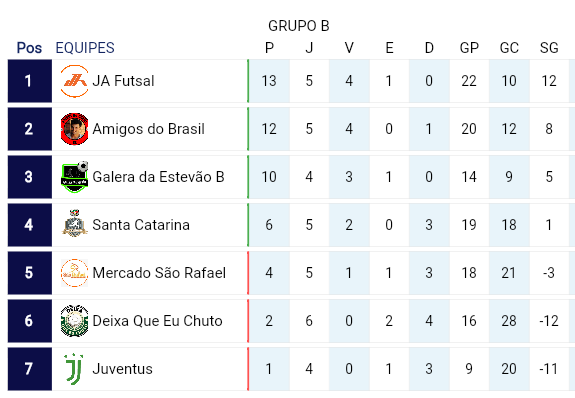
Task: Click the Santa Catarina team crest
Action: pos(74,223)
